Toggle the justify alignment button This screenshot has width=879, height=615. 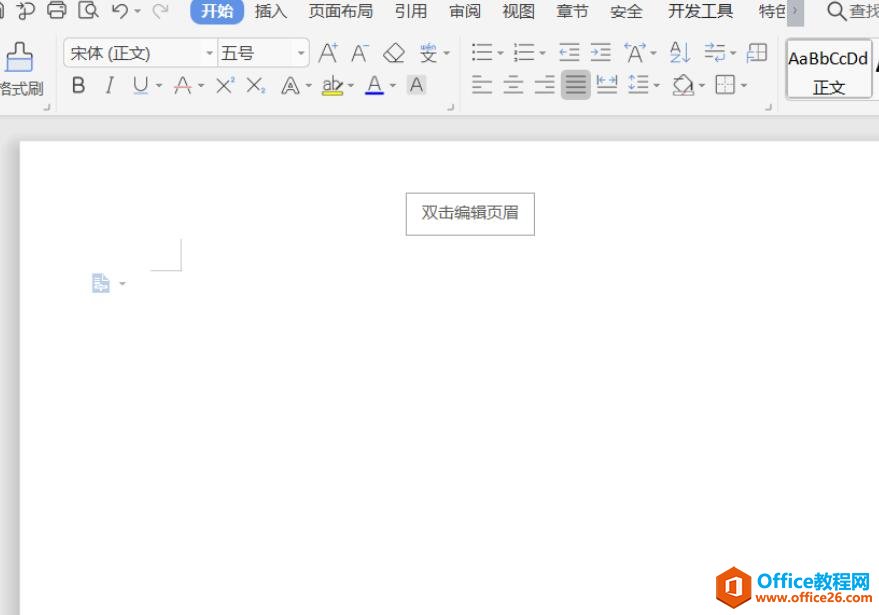click(x=575, y=86)
